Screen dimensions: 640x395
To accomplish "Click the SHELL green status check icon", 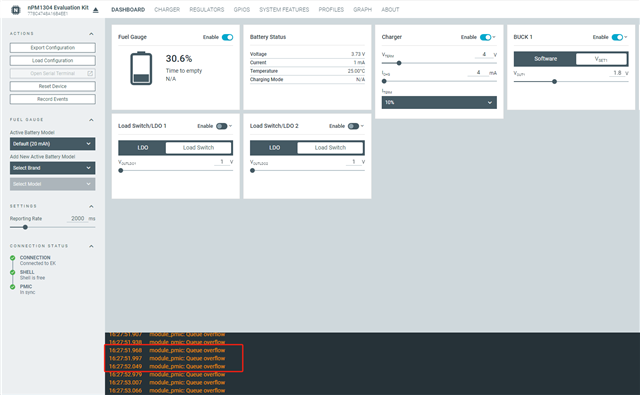I will pyautogui.click(x=13, y=272).
